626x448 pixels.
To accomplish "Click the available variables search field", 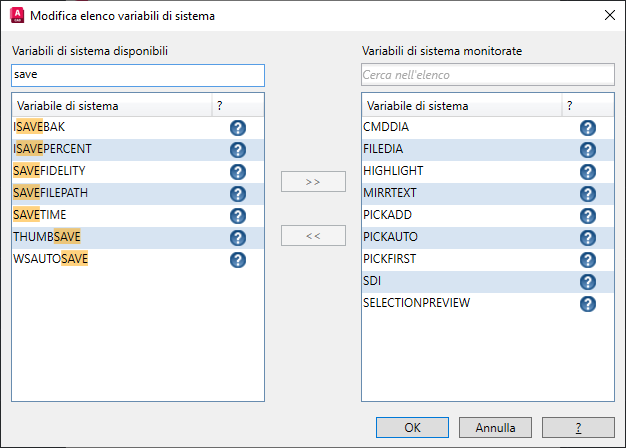I will 138,75.
